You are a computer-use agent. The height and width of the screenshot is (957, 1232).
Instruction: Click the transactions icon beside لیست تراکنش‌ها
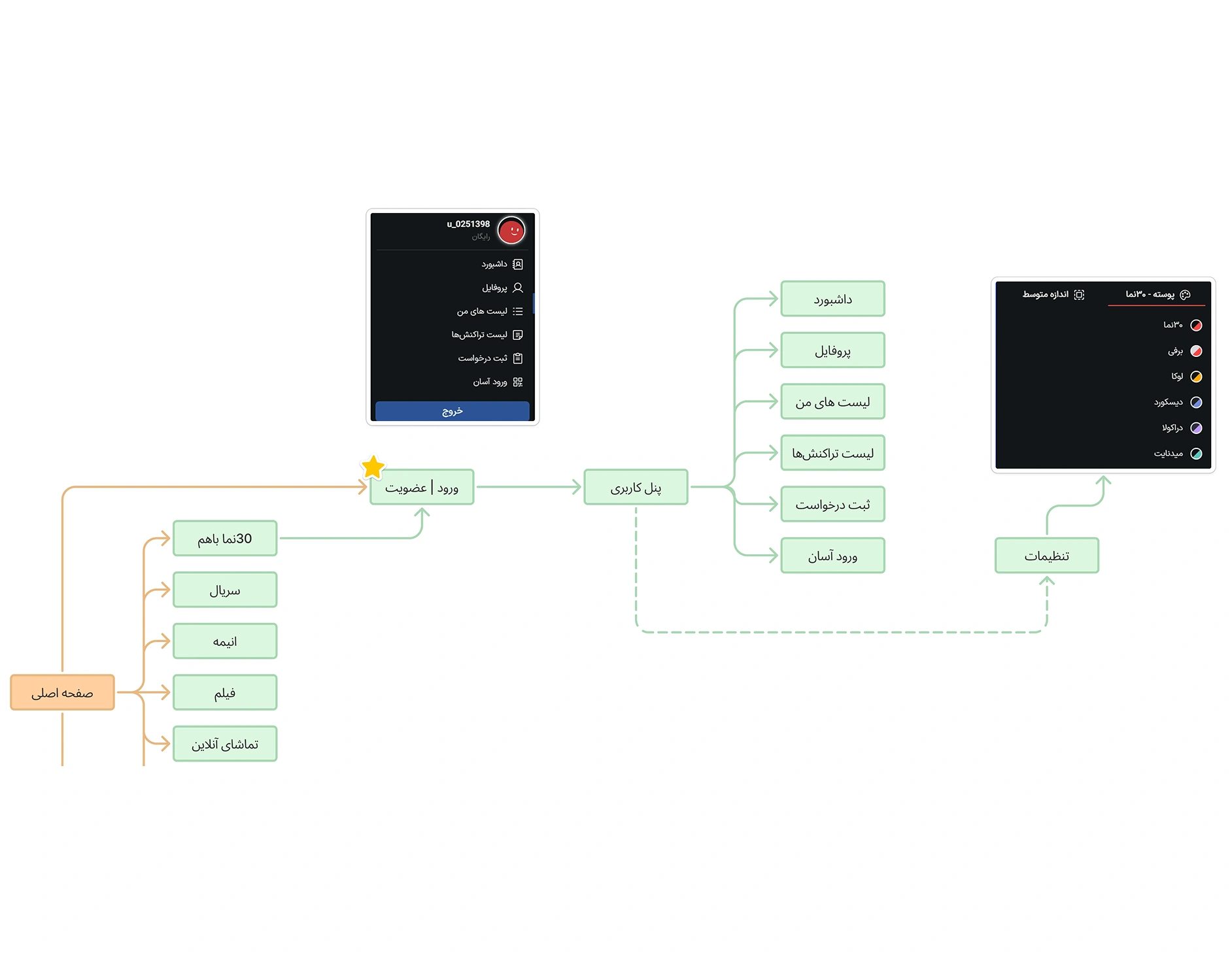coord(518,335)
